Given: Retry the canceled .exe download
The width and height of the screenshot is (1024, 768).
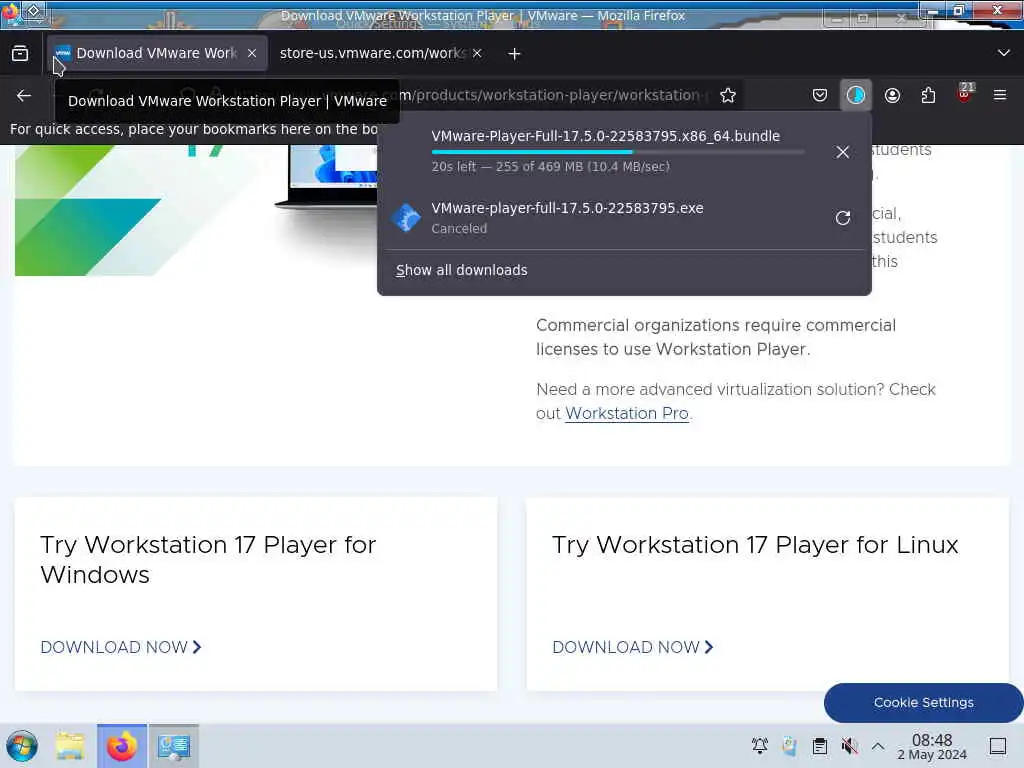Looking at the screenshot, I should pyautogui.click(x=842, y=217).
